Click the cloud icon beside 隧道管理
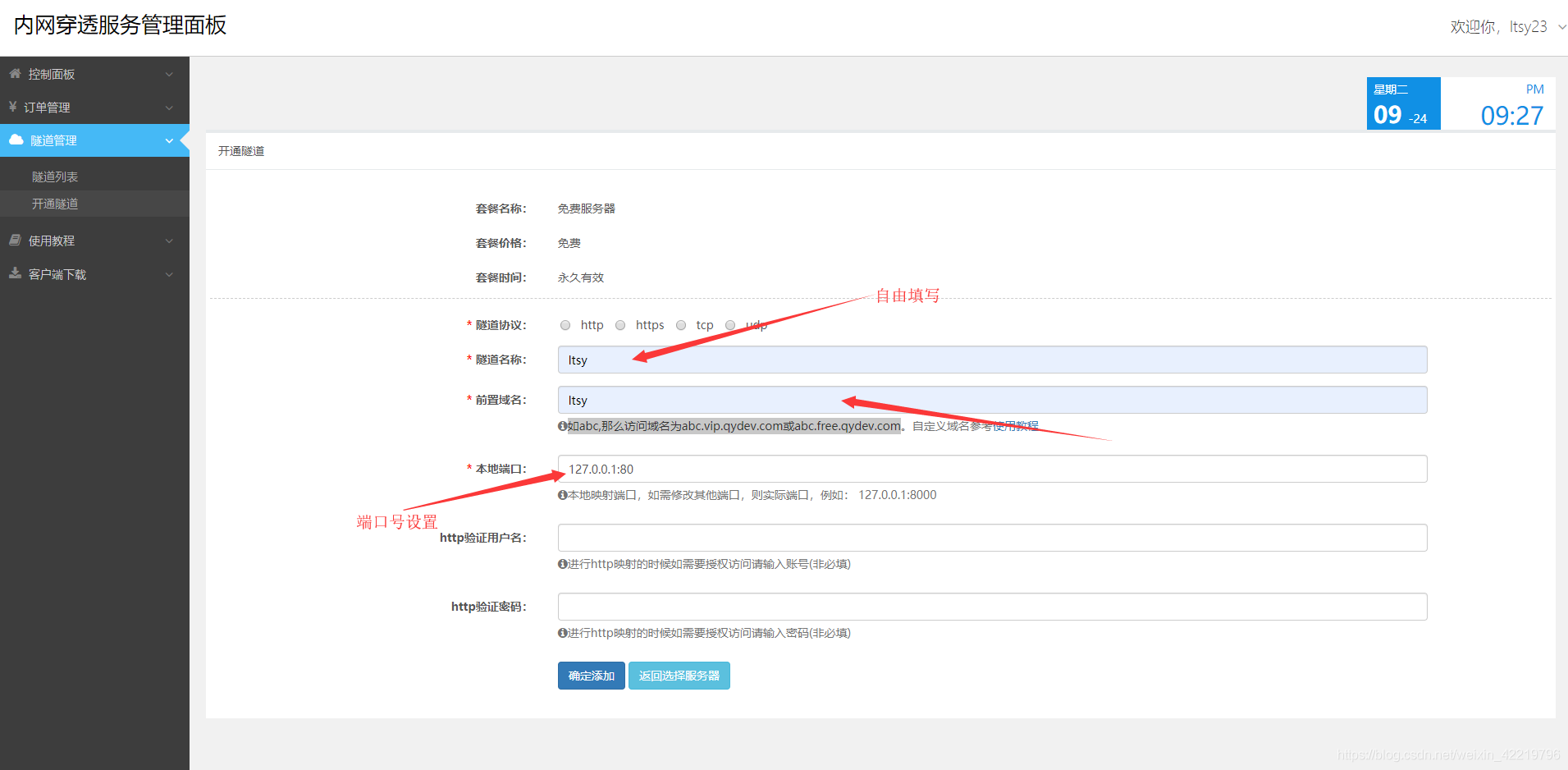The width and height of the screenshot is (1568, 770). [16, 140]
